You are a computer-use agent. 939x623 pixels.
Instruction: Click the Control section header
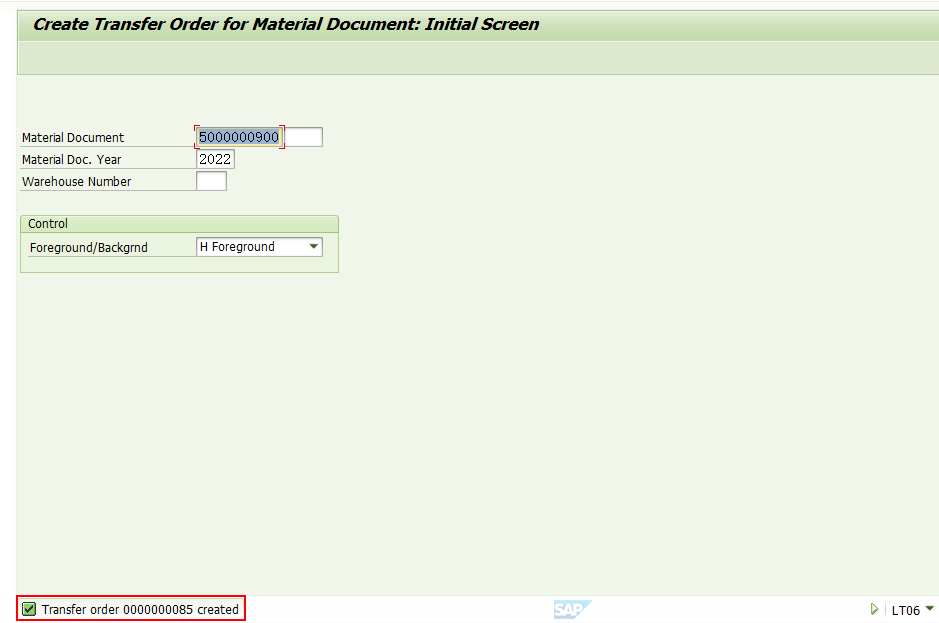[46, 223]
